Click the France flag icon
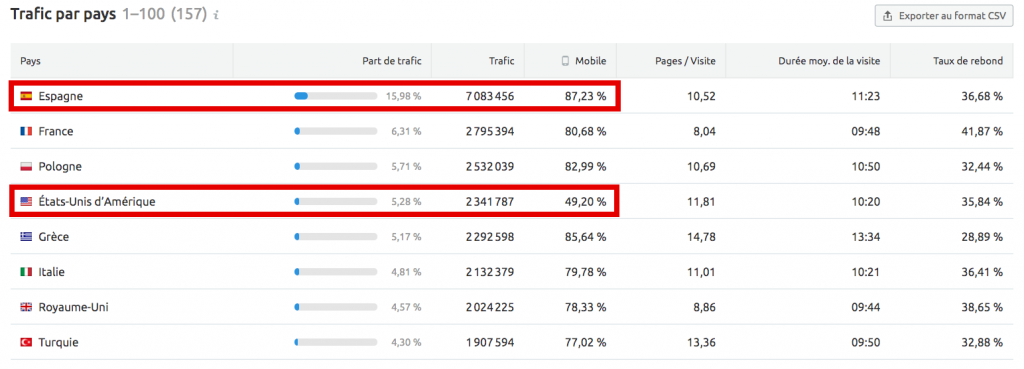This screenshot has width=1024, height=369. (26, 131)
